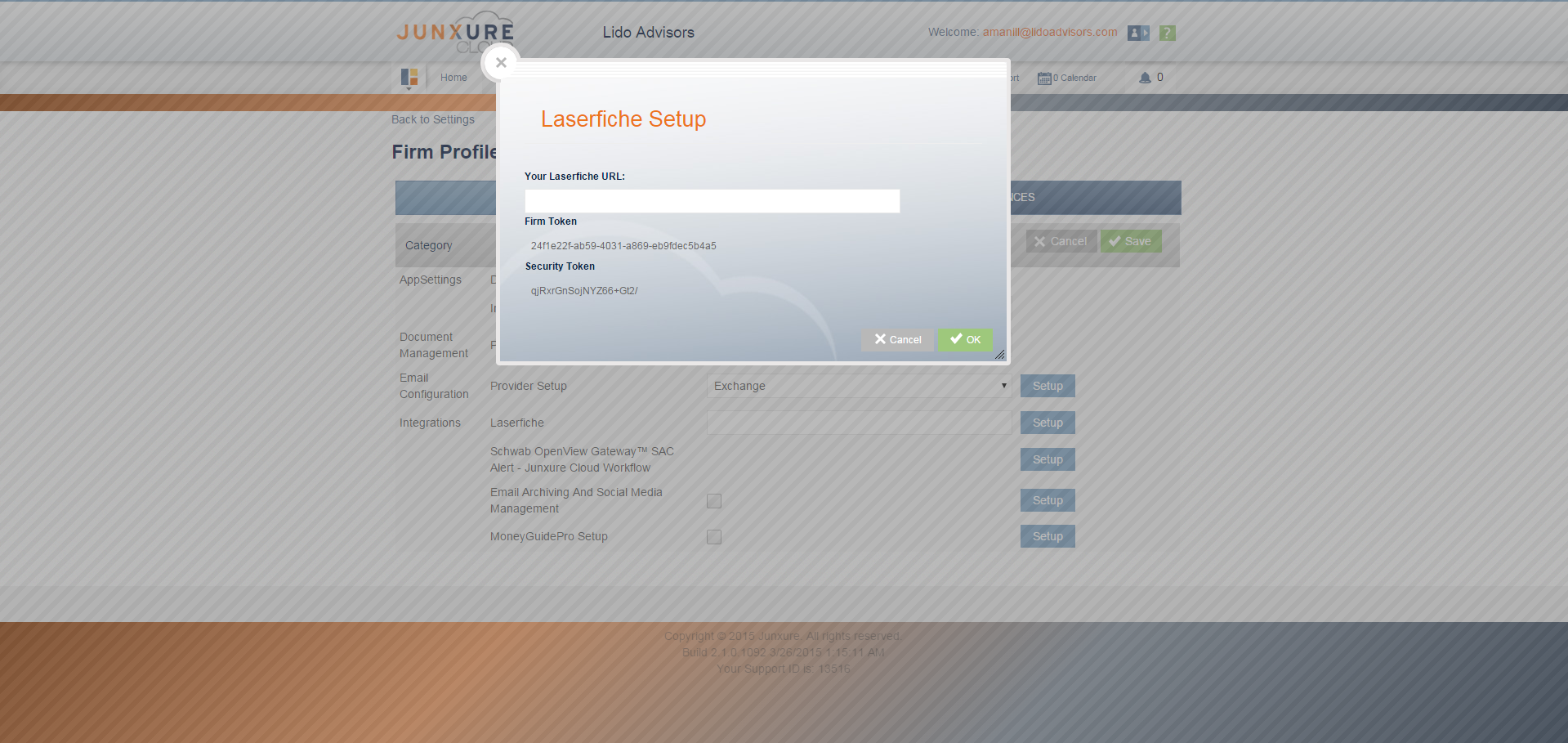
Task: Select the Email Configuration category
Action: tap(434, 386)
